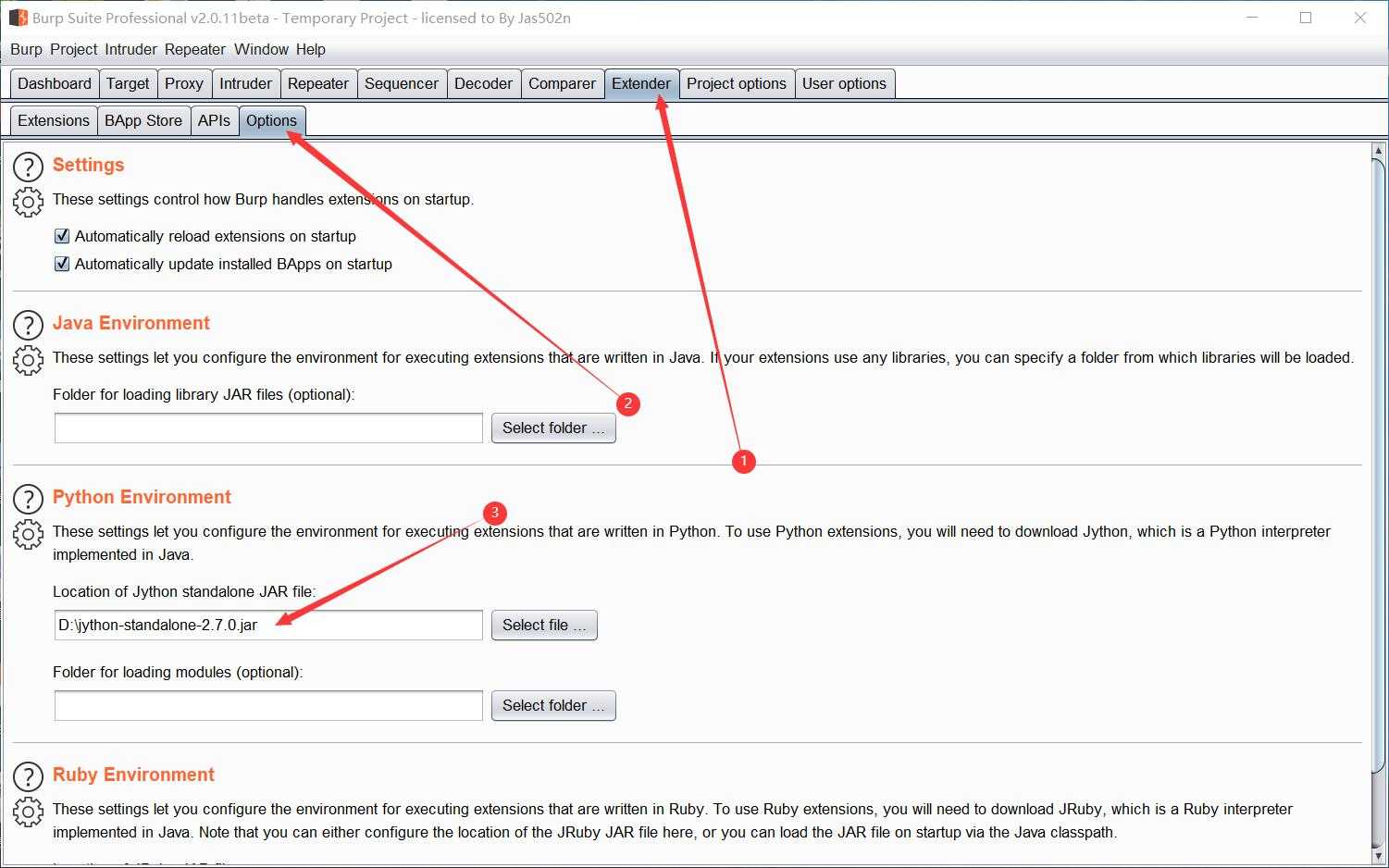Screen dimensions: 1389x868
Task: Open the Ruby Environment gear menu
Action: [29, 811]
